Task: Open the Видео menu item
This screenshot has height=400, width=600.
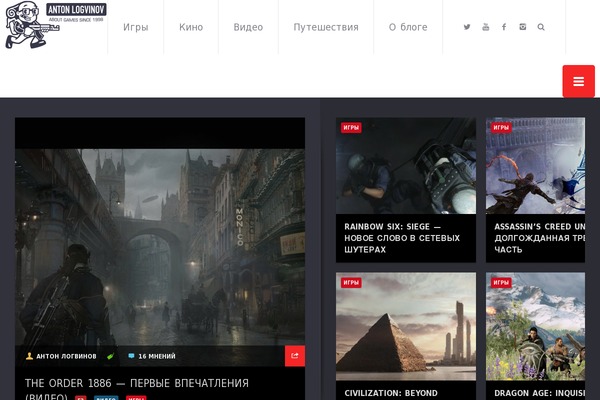Action: click(x=248, y=27)
